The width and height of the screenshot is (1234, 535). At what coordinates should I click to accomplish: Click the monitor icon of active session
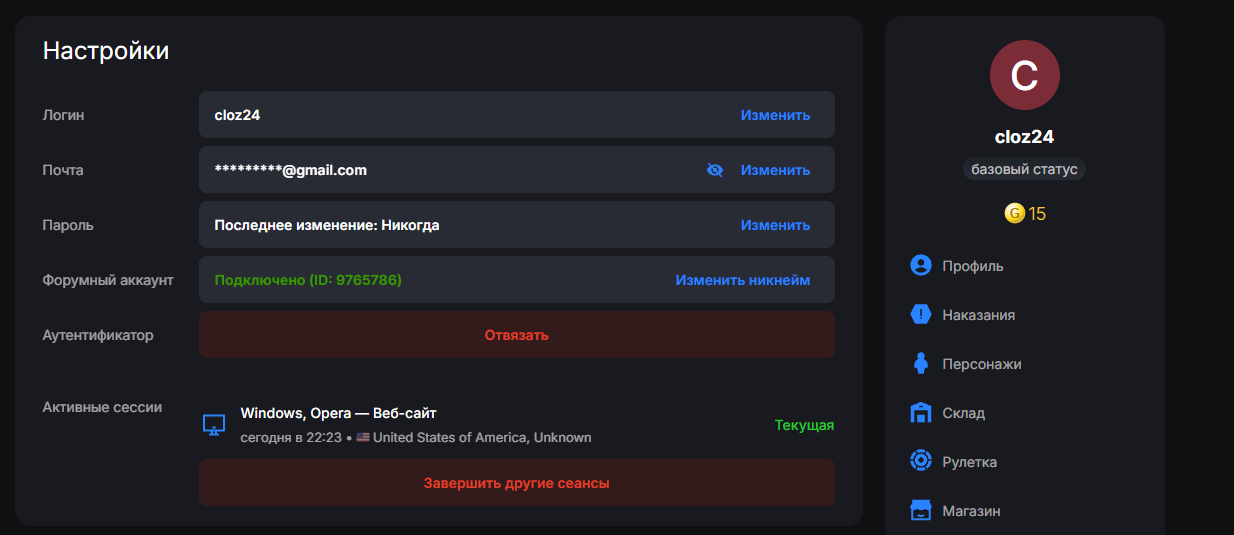click(214, 425)
